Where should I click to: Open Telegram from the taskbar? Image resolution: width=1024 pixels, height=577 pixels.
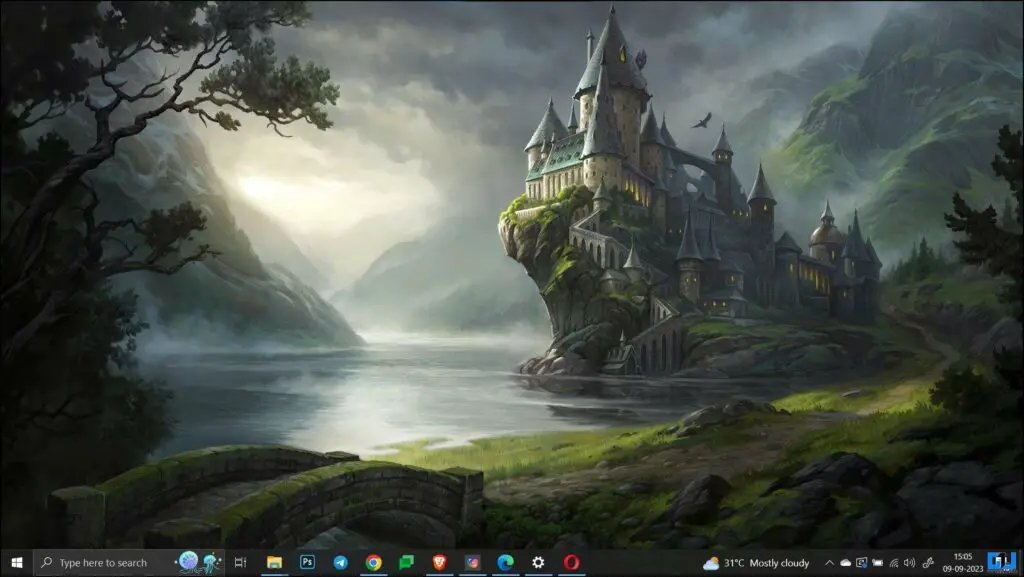tap(340, 563)
